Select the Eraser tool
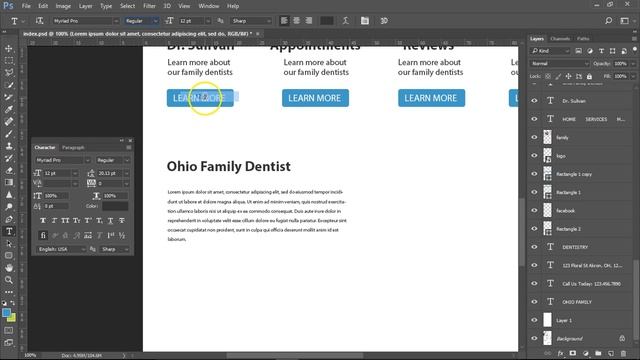Viewport: 640px width, 360px height. pyautogui.click(x=9, y=170)
